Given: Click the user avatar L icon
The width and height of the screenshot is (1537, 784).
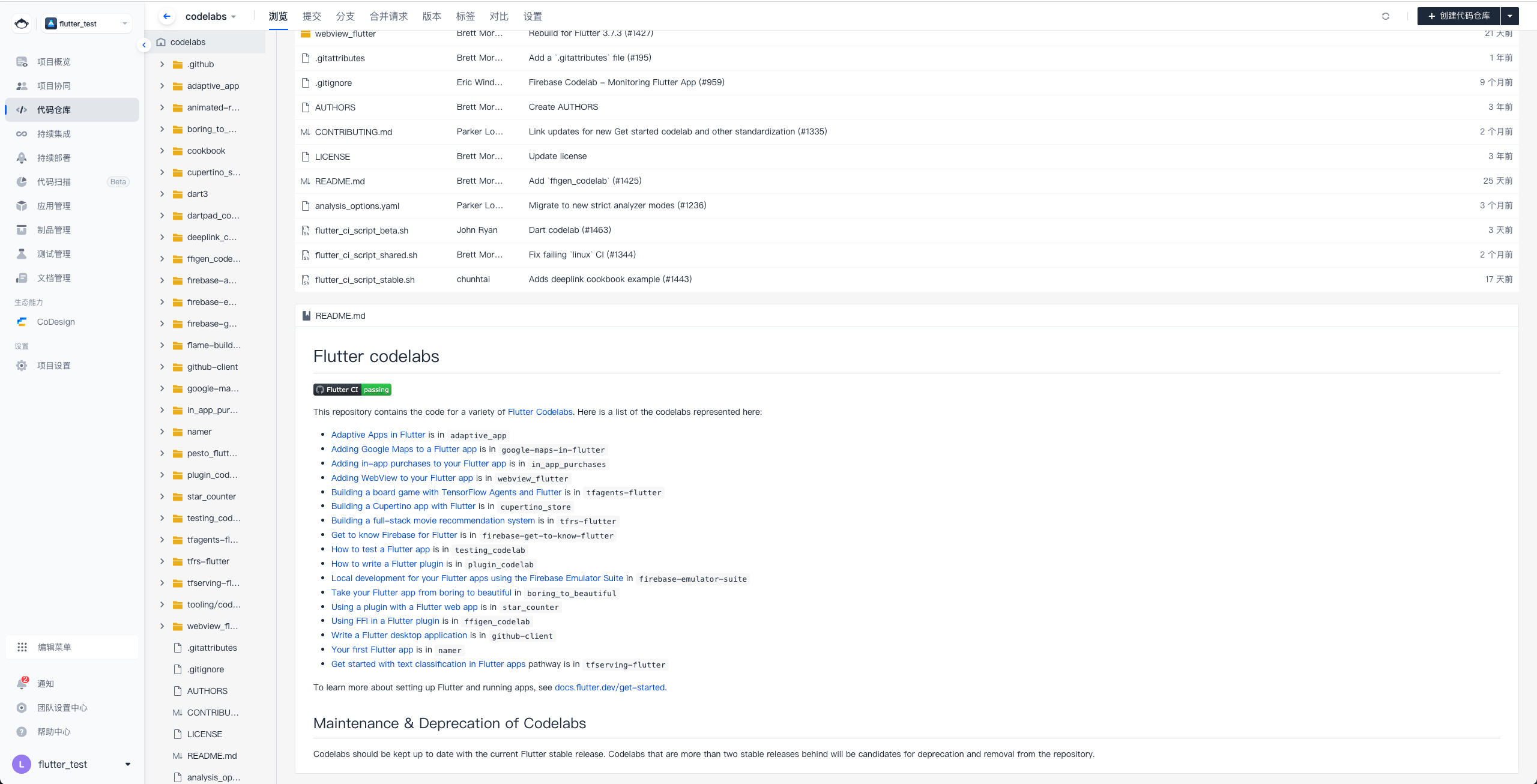Looking at the screenshot, I should pos(22,764).
